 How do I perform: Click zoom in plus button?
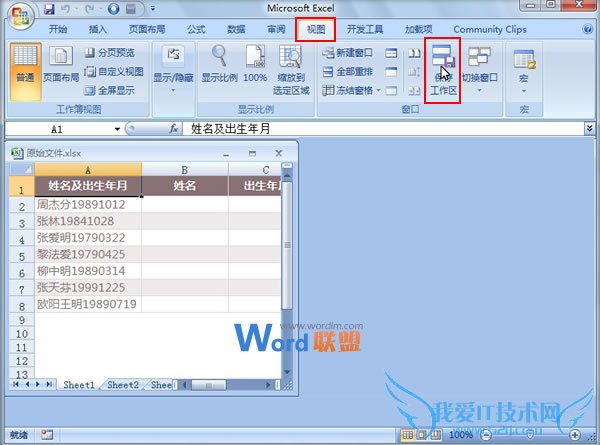pyautogui.click(x=575, y=435)
